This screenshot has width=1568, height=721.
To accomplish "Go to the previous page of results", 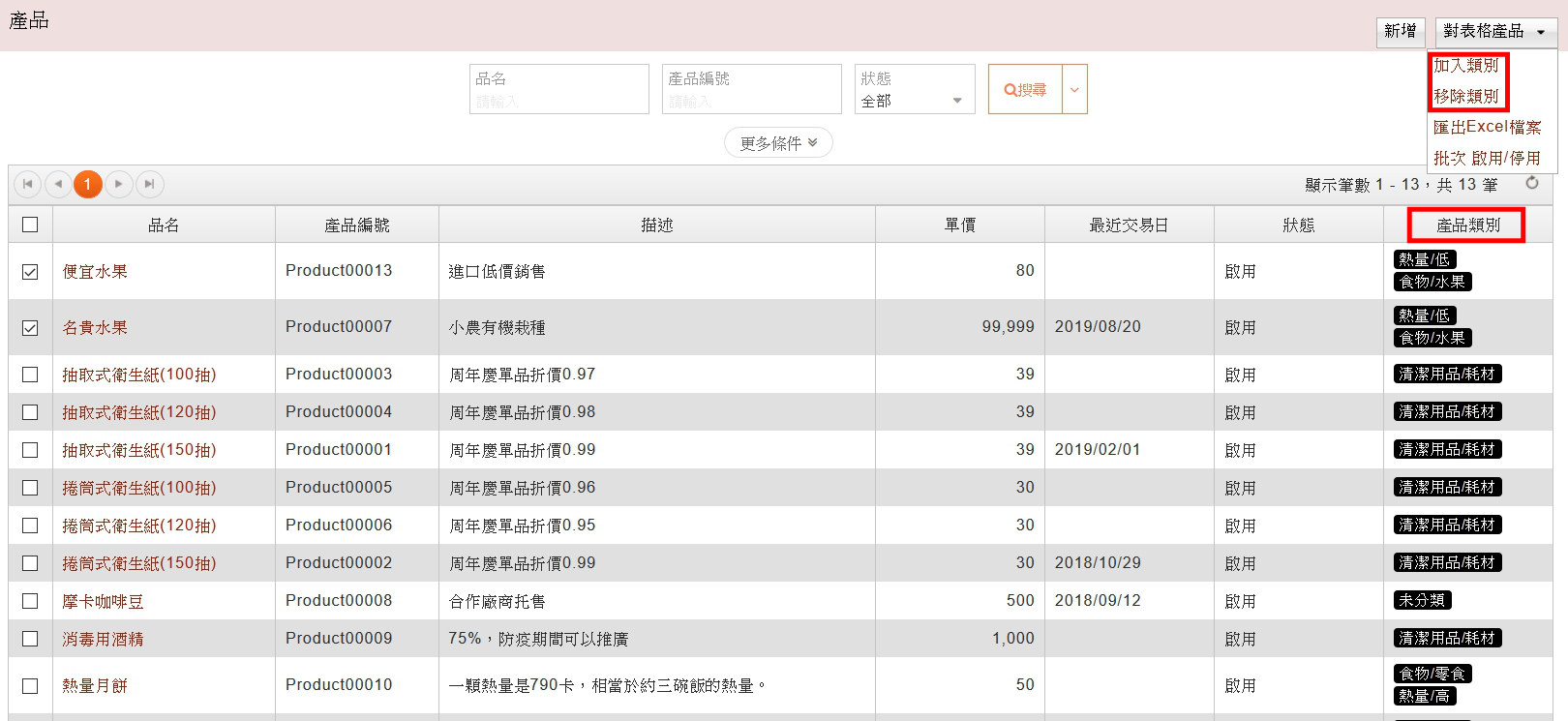I will [x=58, y=184].
